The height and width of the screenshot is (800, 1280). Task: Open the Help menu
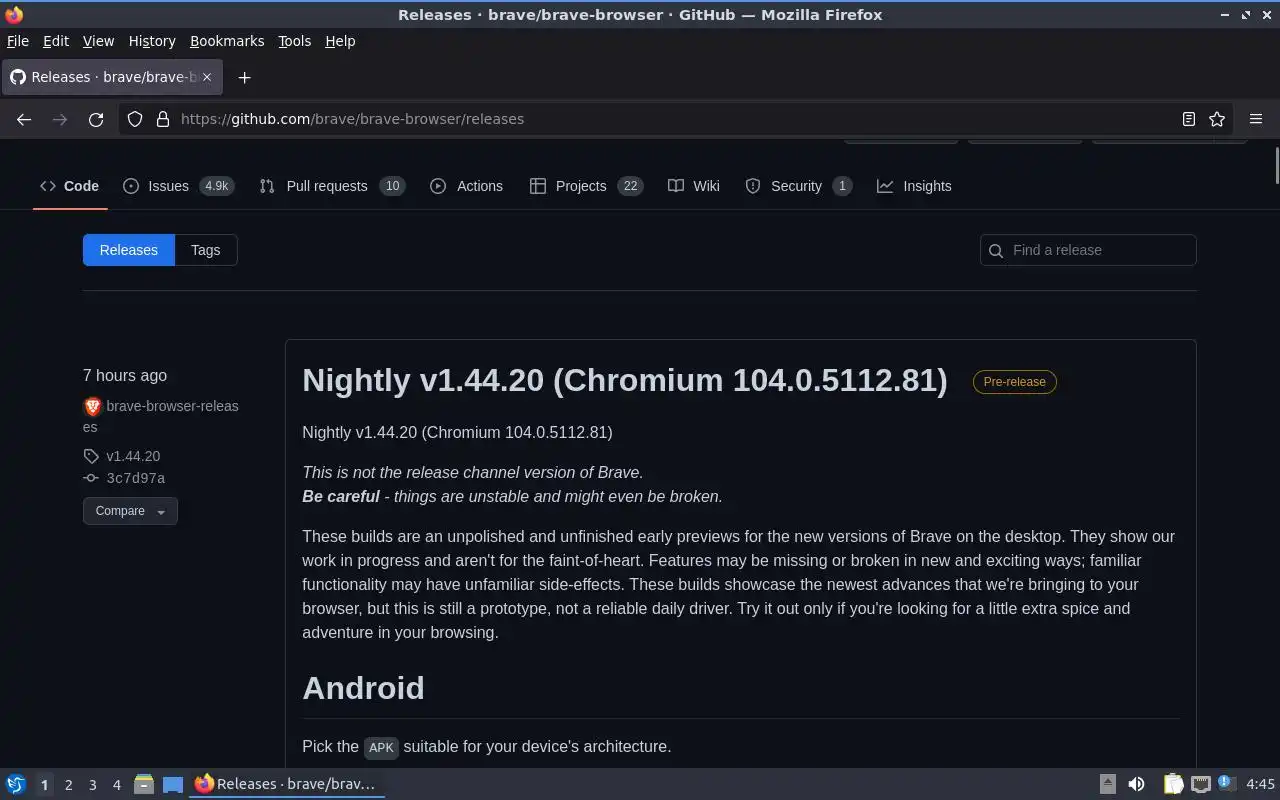pyautogui.click(x=340, y=41)
